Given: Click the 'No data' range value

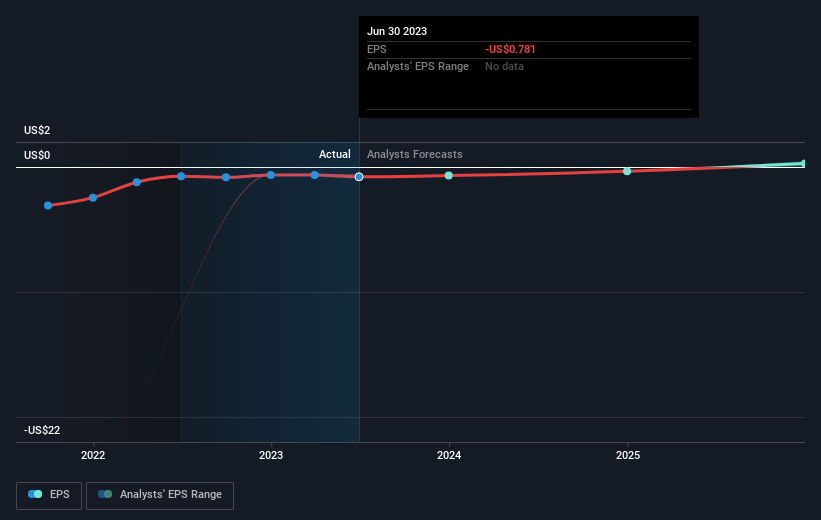Looking at the screenshot, I should [504, 67].
